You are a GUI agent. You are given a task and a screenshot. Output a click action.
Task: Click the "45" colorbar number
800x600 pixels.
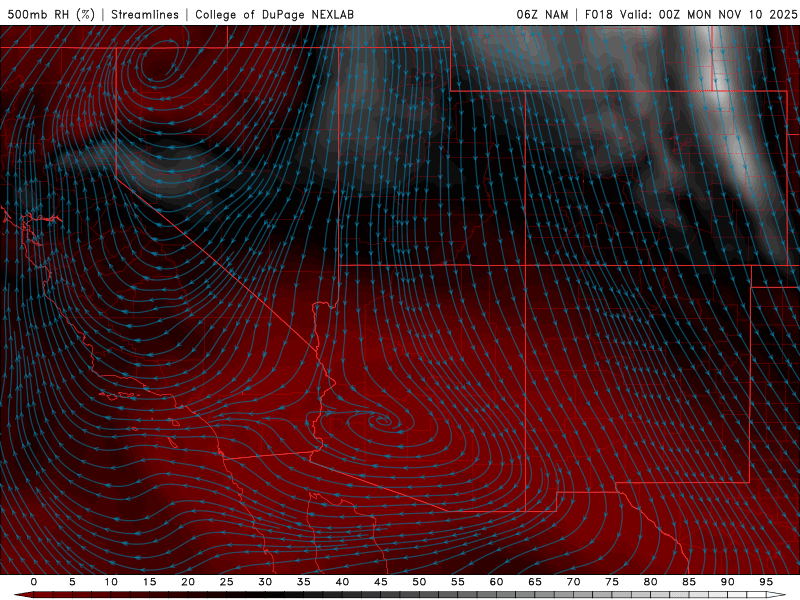click(381, 582)
